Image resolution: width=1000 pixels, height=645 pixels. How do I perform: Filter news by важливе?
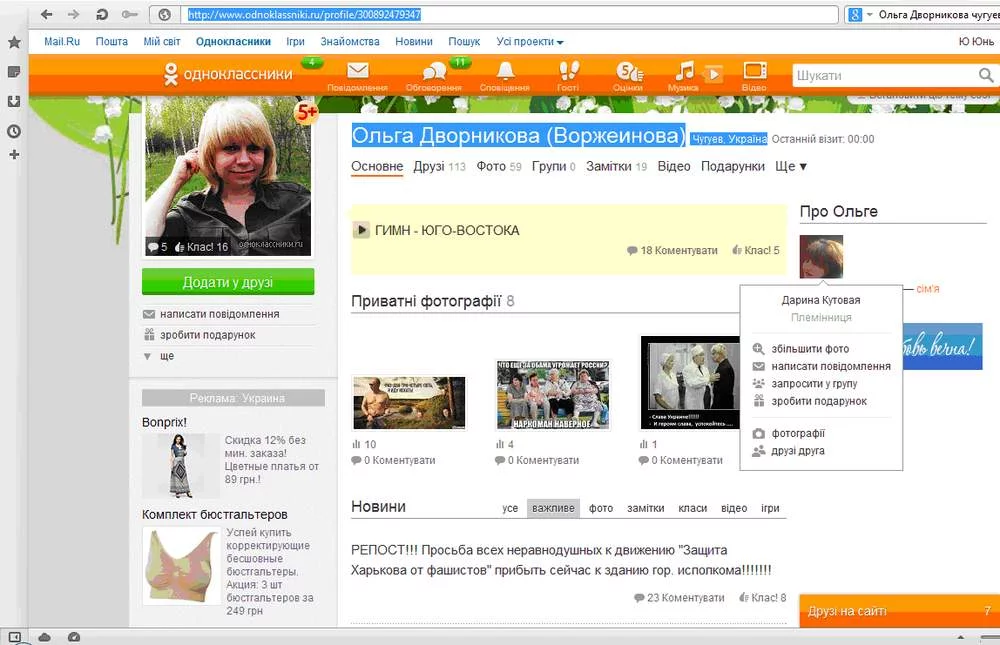[x=553, y=508]
